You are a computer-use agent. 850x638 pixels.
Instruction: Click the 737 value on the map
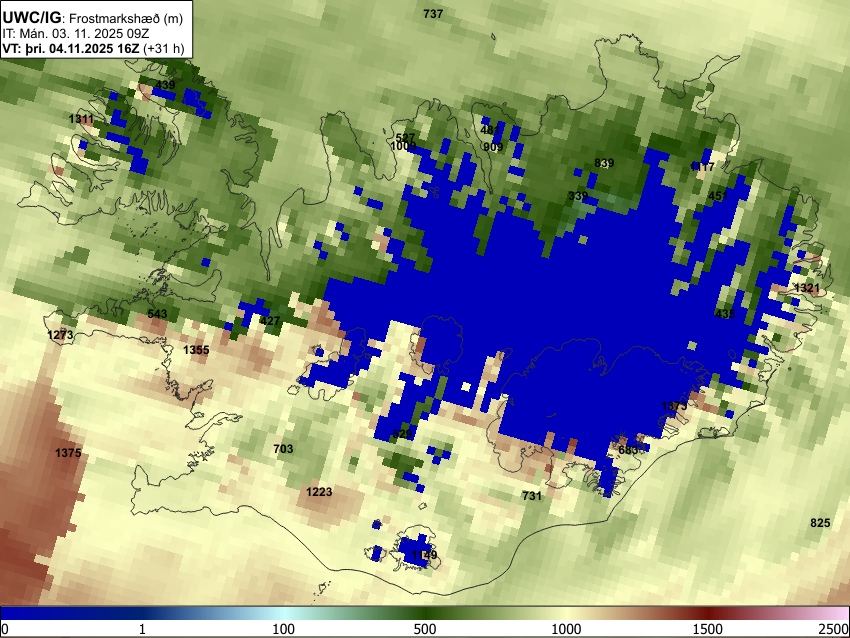coord(433,14)
